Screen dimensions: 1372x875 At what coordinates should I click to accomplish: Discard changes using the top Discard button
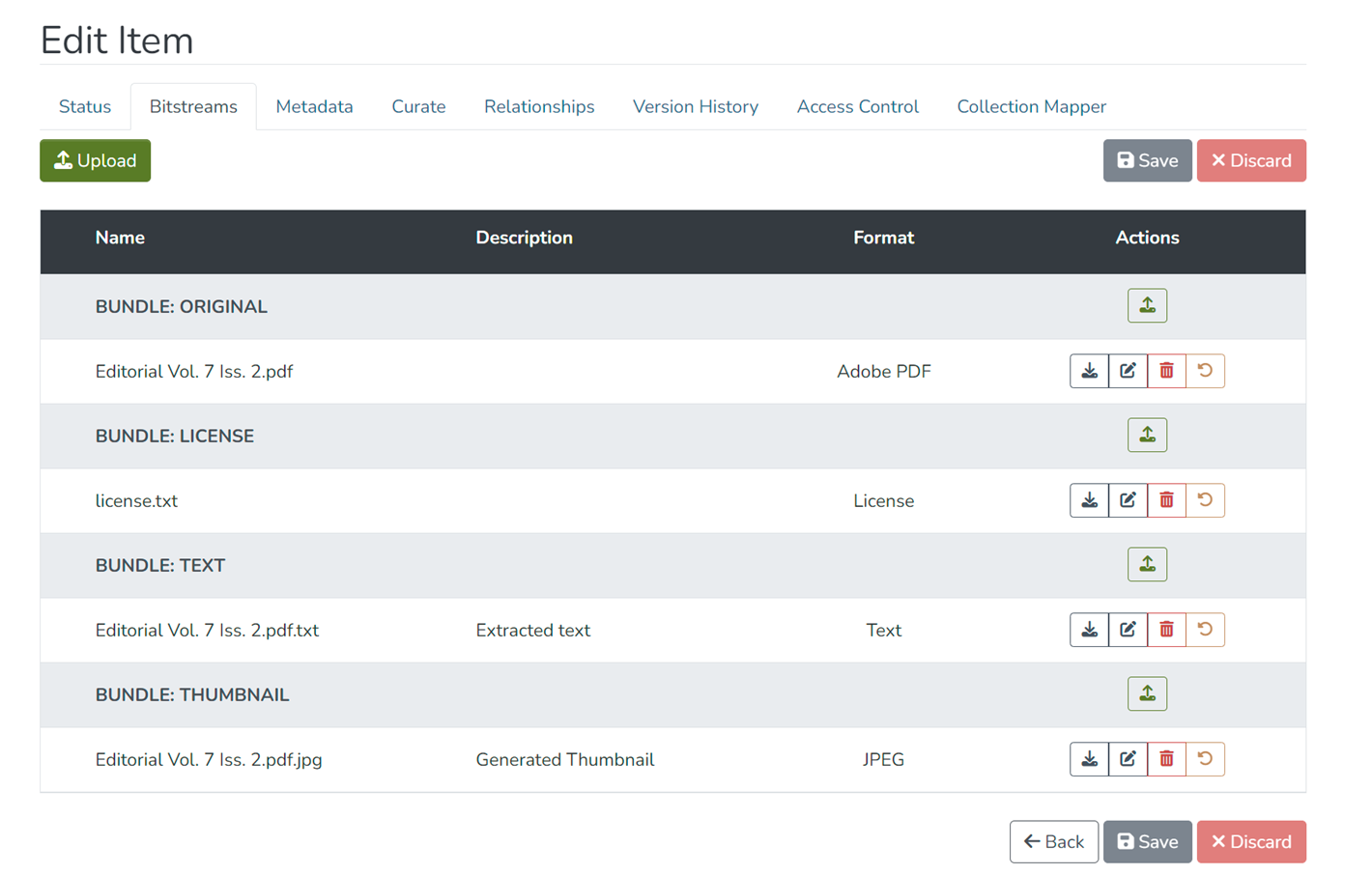[x=1251, y=160]
